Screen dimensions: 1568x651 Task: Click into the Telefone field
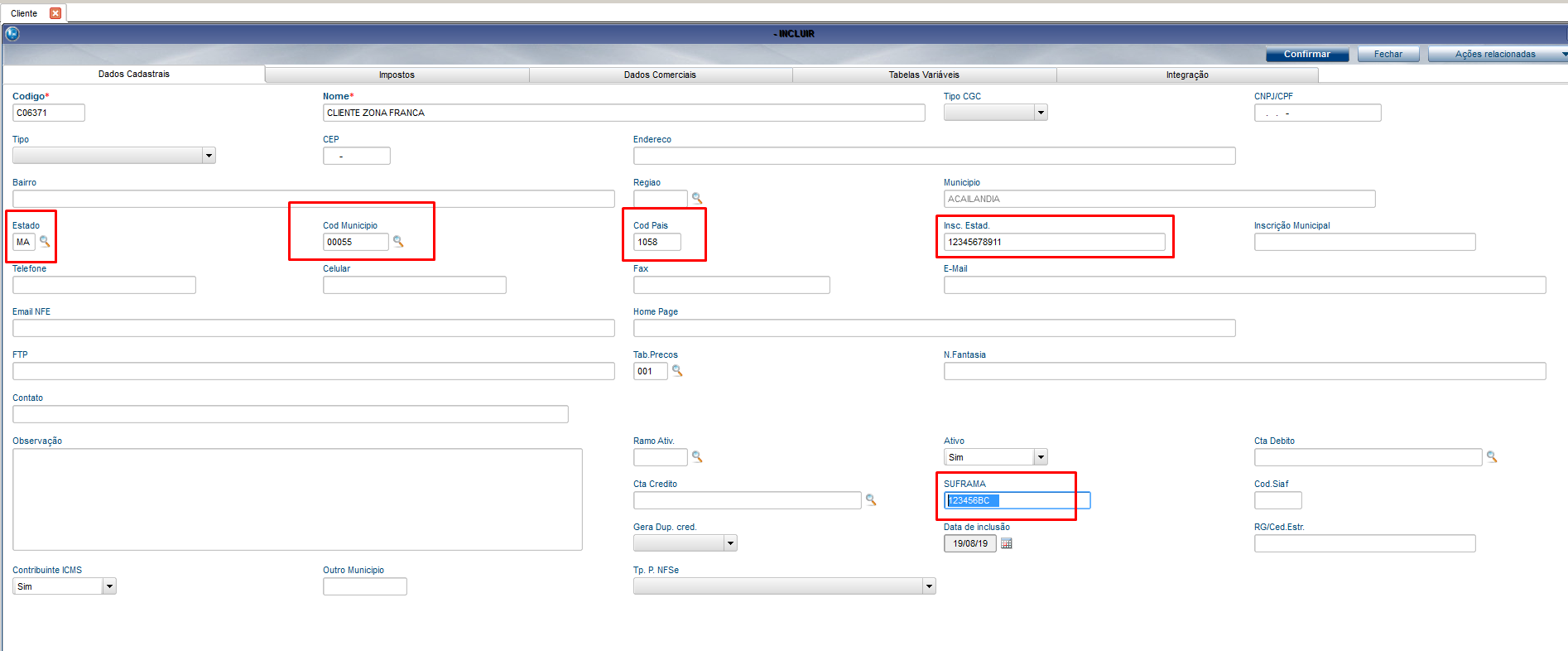coord(104,285)
